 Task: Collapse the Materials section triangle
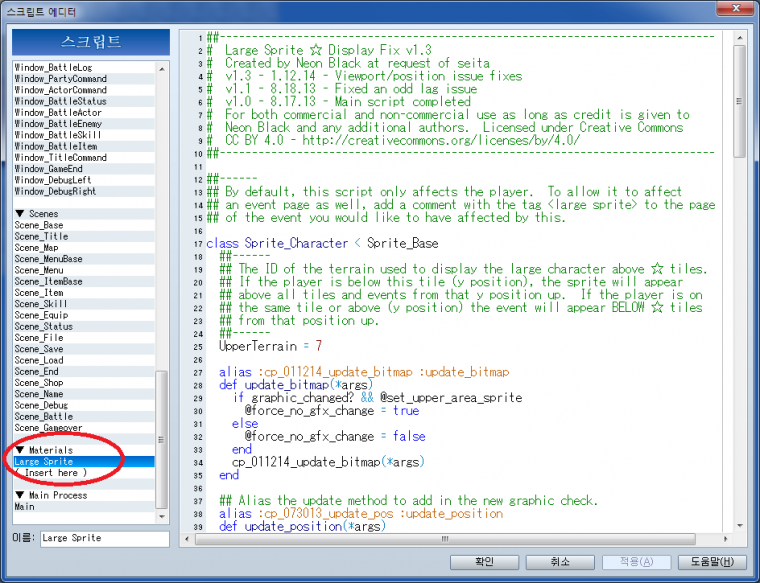(x=20, y=450)
